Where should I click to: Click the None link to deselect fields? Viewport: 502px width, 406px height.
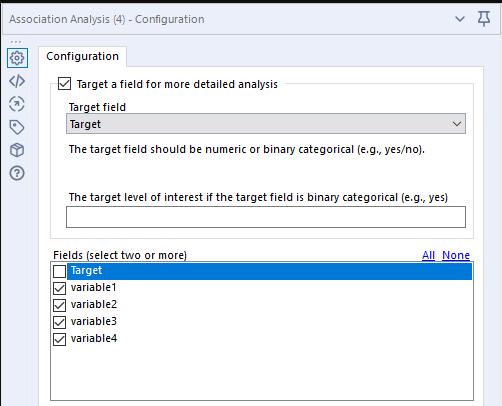tap(456, 255)
